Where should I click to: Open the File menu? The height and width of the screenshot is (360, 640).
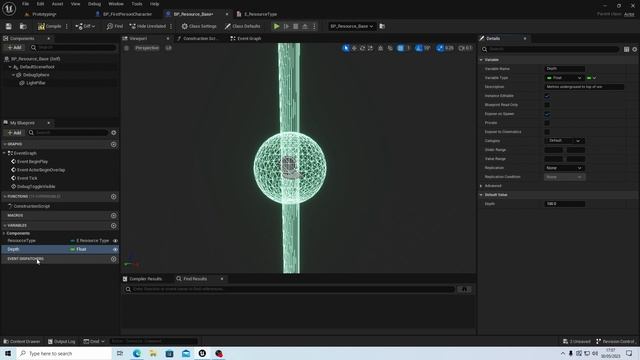tap(25, 4)
